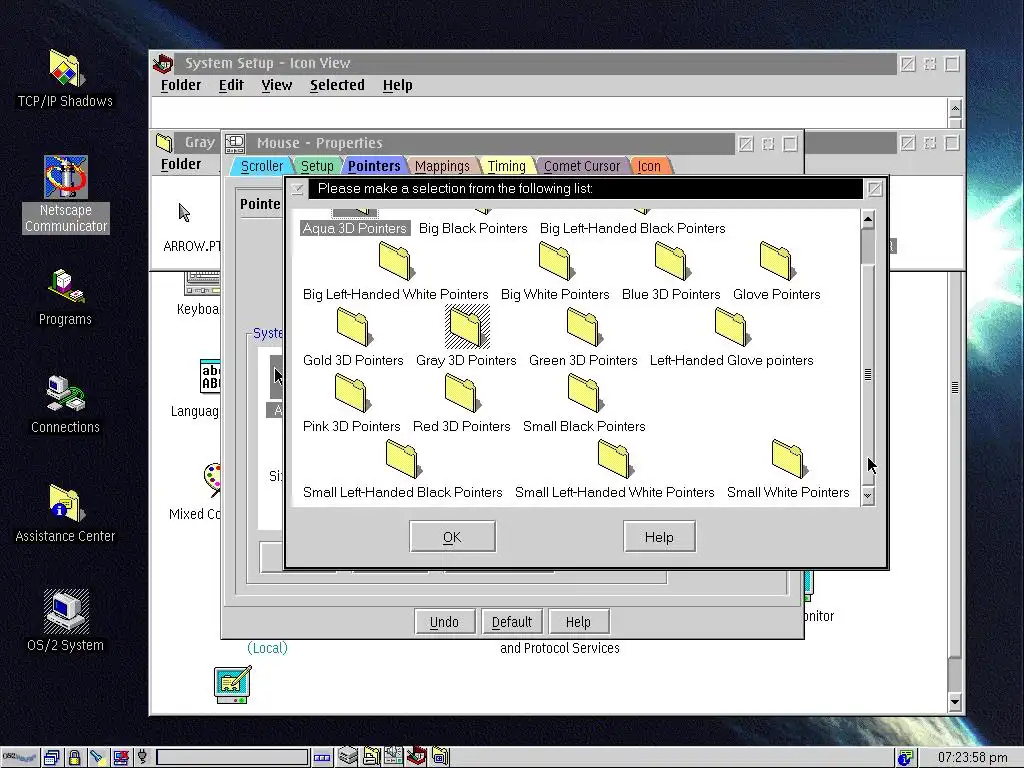Switch to the Icon tab
This screenshot has width=1024, height=768.
pyautogui.click(x=649, y=166)
